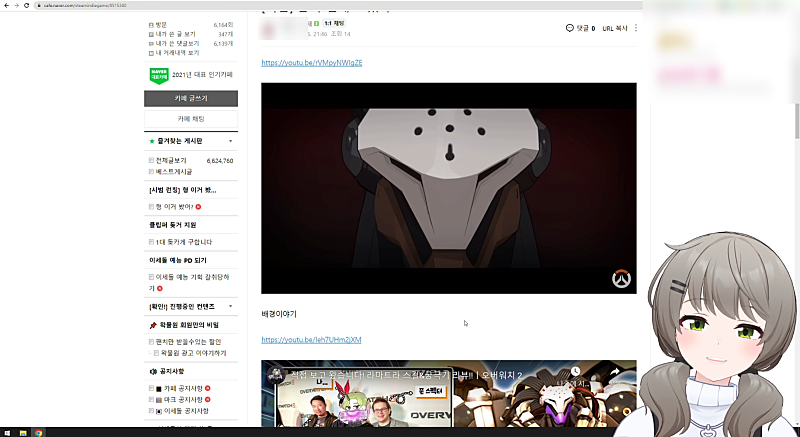Reload the page with the refresh icon
Viewport: 800px width, 437px height.
pyautogui.click(x=27, y=5)
